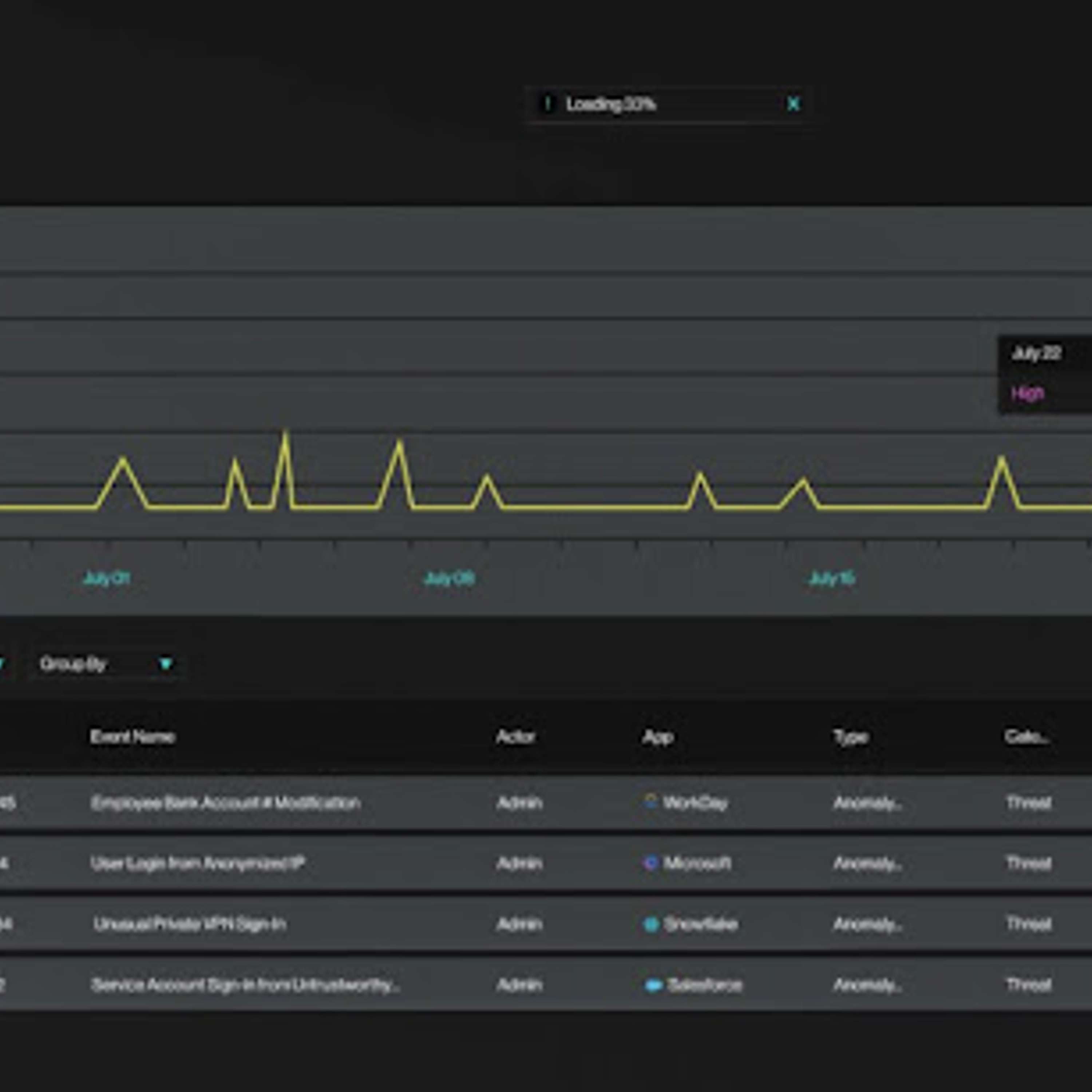The width and height of the screenshot is (1092, 1092).
Task: Click the Microsoft app name
Action: (697, 863)
